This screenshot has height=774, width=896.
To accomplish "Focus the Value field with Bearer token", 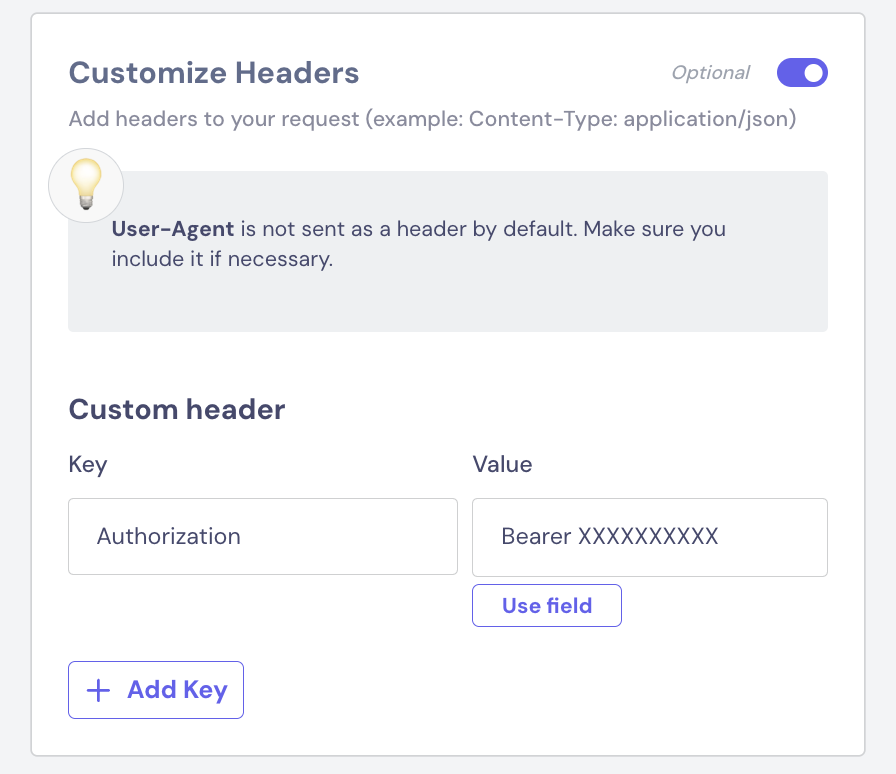I will click(x=650, y=537).
